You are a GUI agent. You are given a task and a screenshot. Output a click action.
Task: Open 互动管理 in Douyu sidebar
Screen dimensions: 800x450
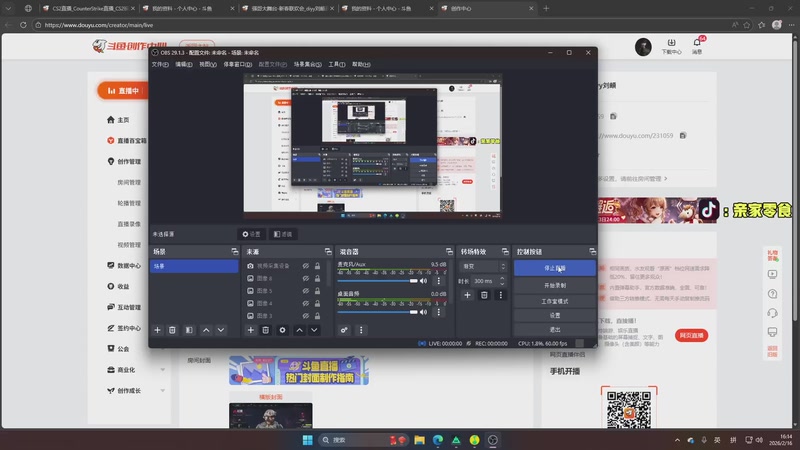(124, 308)
